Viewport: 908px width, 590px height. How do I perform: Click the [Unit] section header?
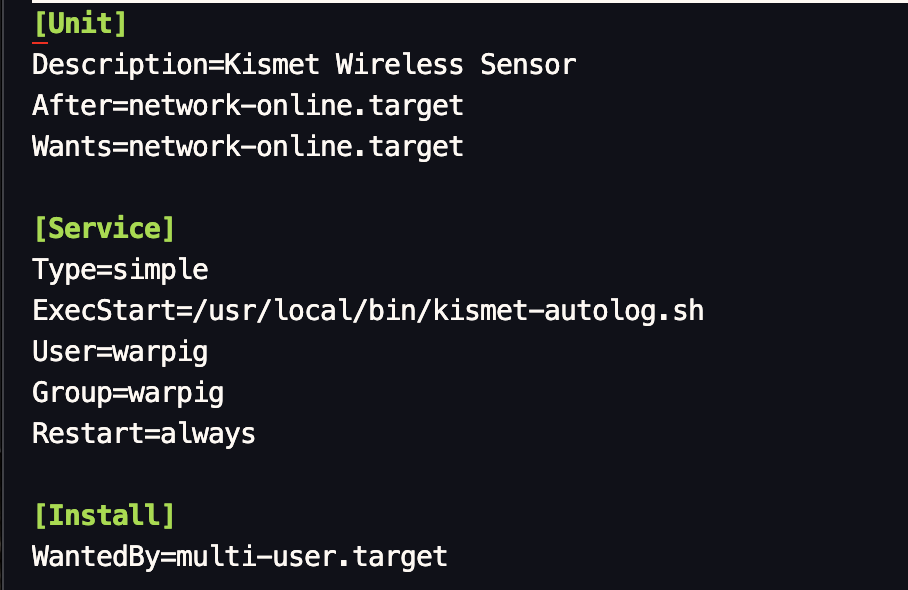pyautogui.click(x=80, y=24)
